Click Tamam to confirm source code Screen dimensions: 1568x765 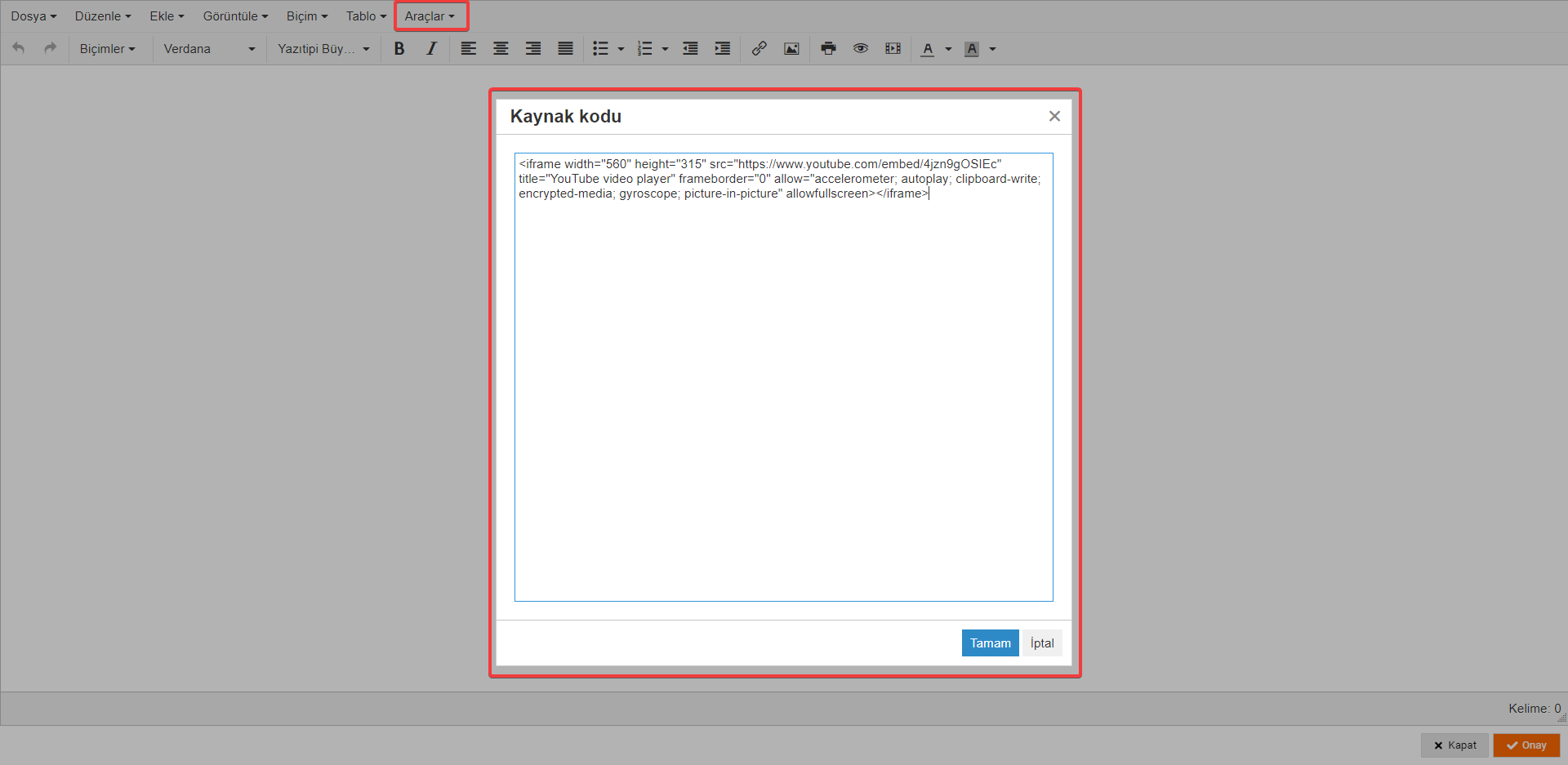(x=990, y=643)
